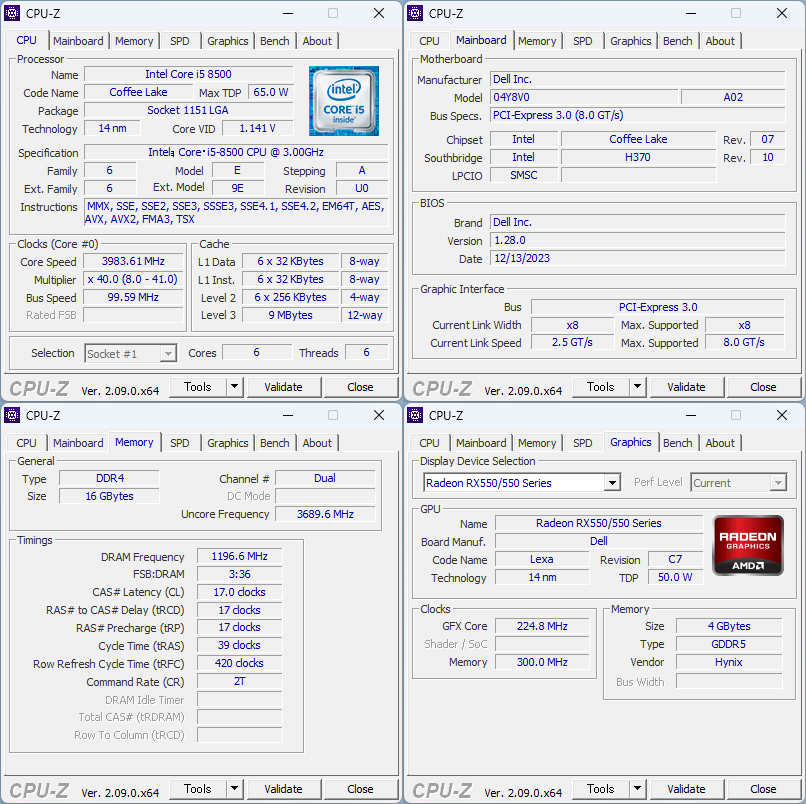Click the Close button in the CPU window
The image size is (806, 804).
click(x=360, y=387)
